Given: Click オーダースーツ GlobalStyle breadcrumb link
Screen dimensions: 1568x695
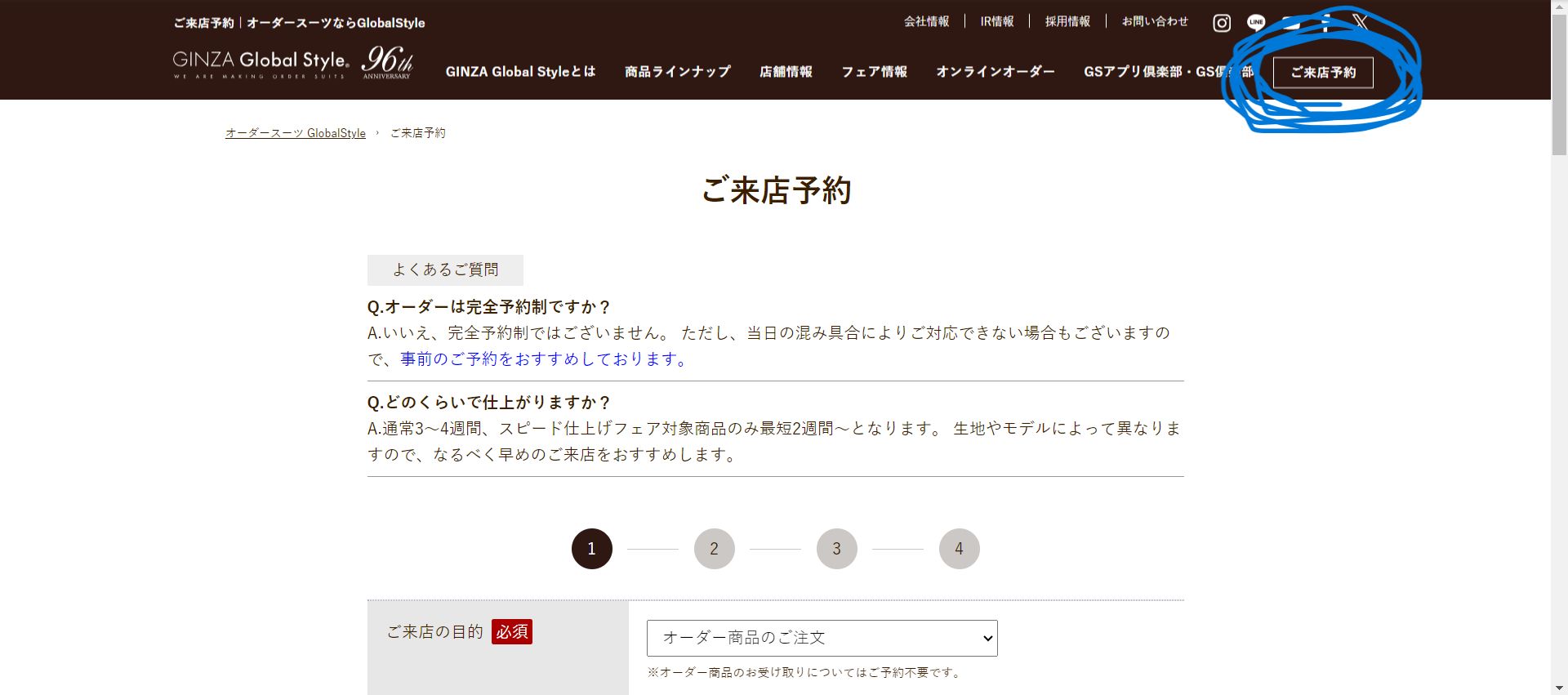Looking at the screenshot, I should pos(296,133).
